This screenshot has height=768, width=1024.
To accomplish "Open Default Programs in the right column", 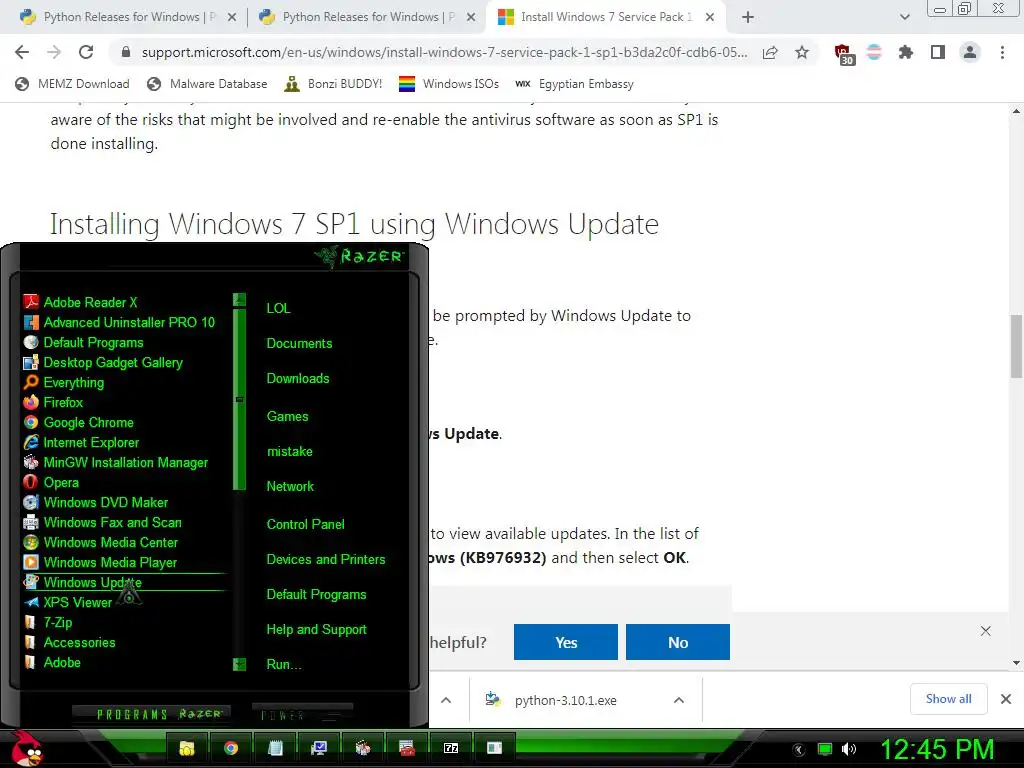I will (x=316, y=595).
